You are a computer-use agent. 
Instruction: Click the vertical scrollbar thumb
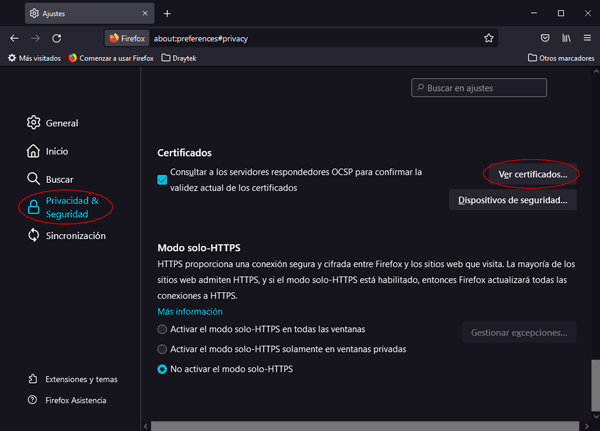pos(595,385)
